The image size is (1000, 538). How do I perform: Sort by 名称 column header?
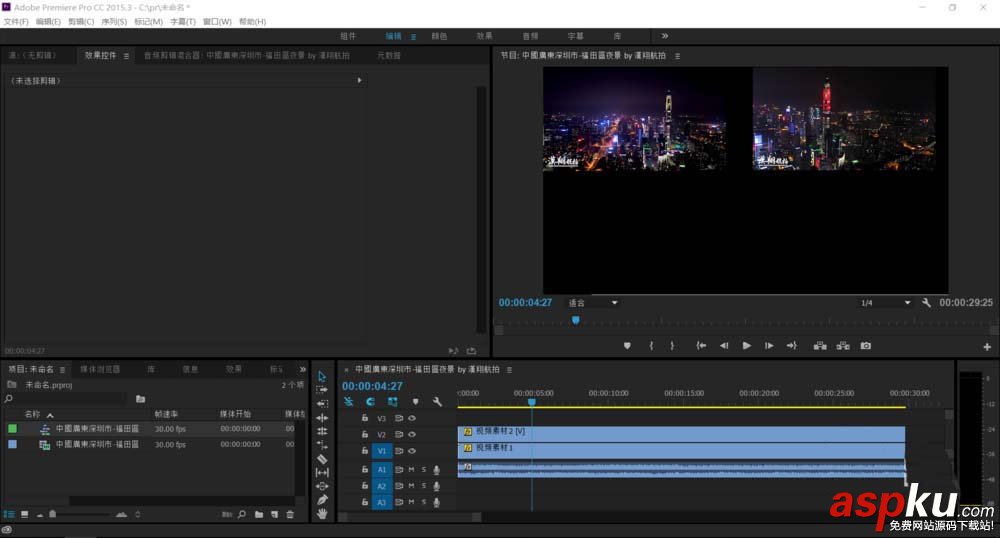pyautogui.click(x=33, y=414)
